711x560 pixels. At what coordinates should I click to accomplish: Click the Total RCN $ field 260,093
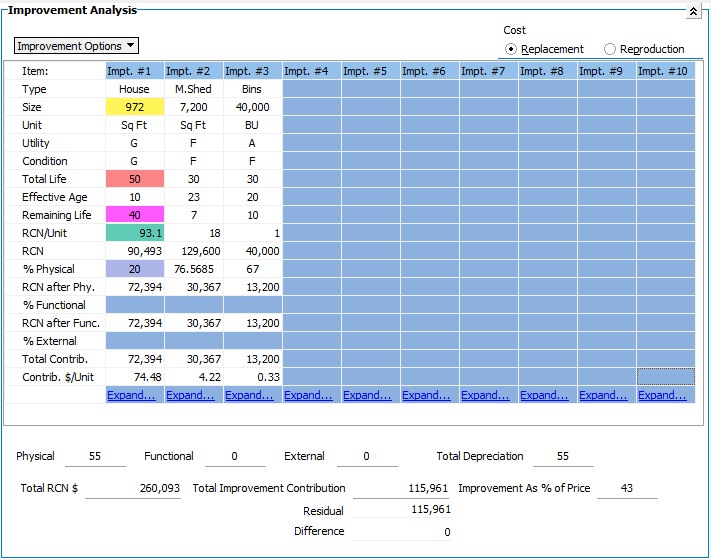pos(133,488)
